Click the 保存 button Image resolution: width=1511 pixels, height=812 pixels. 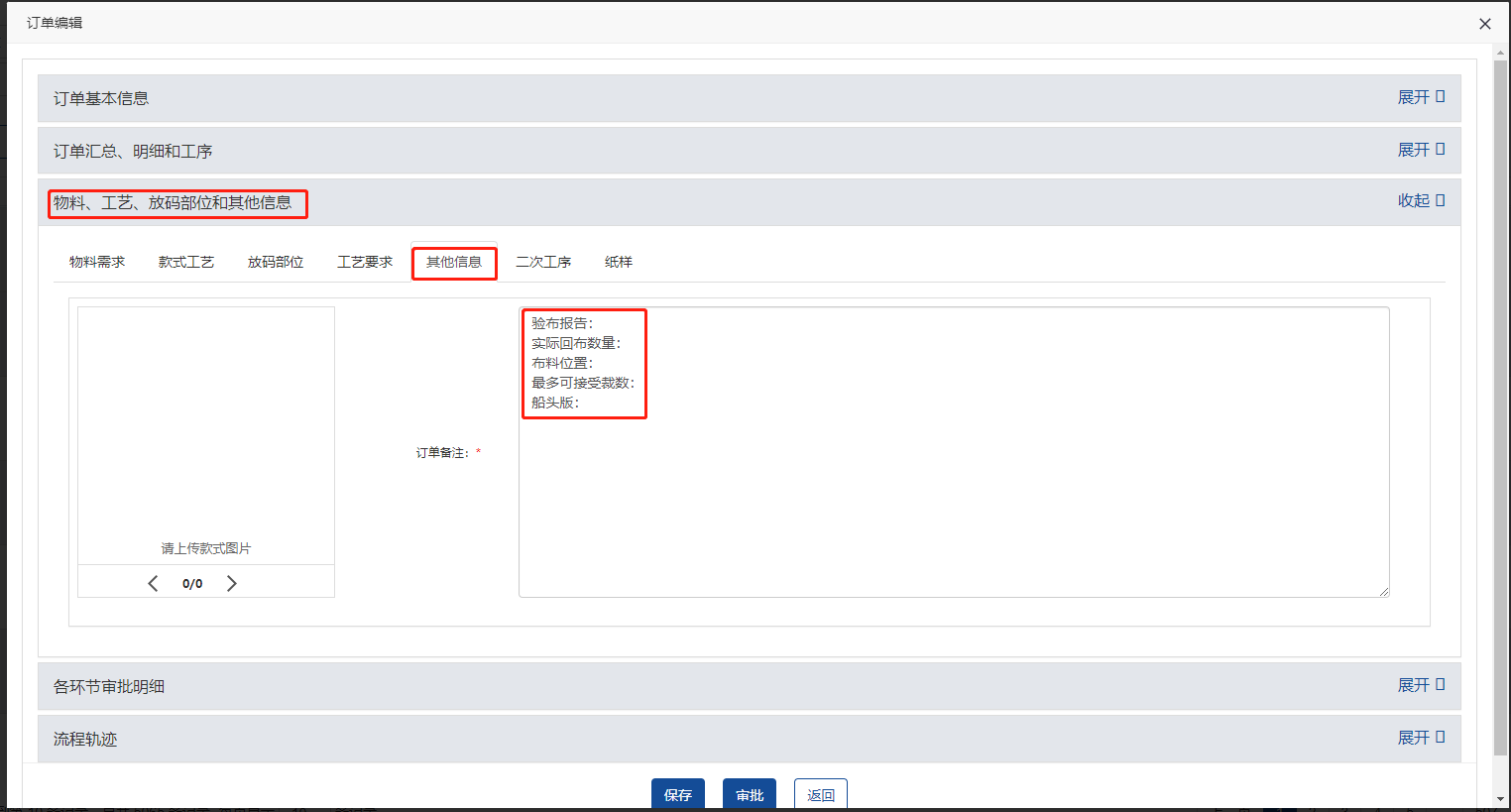click(x=678, y=794)
